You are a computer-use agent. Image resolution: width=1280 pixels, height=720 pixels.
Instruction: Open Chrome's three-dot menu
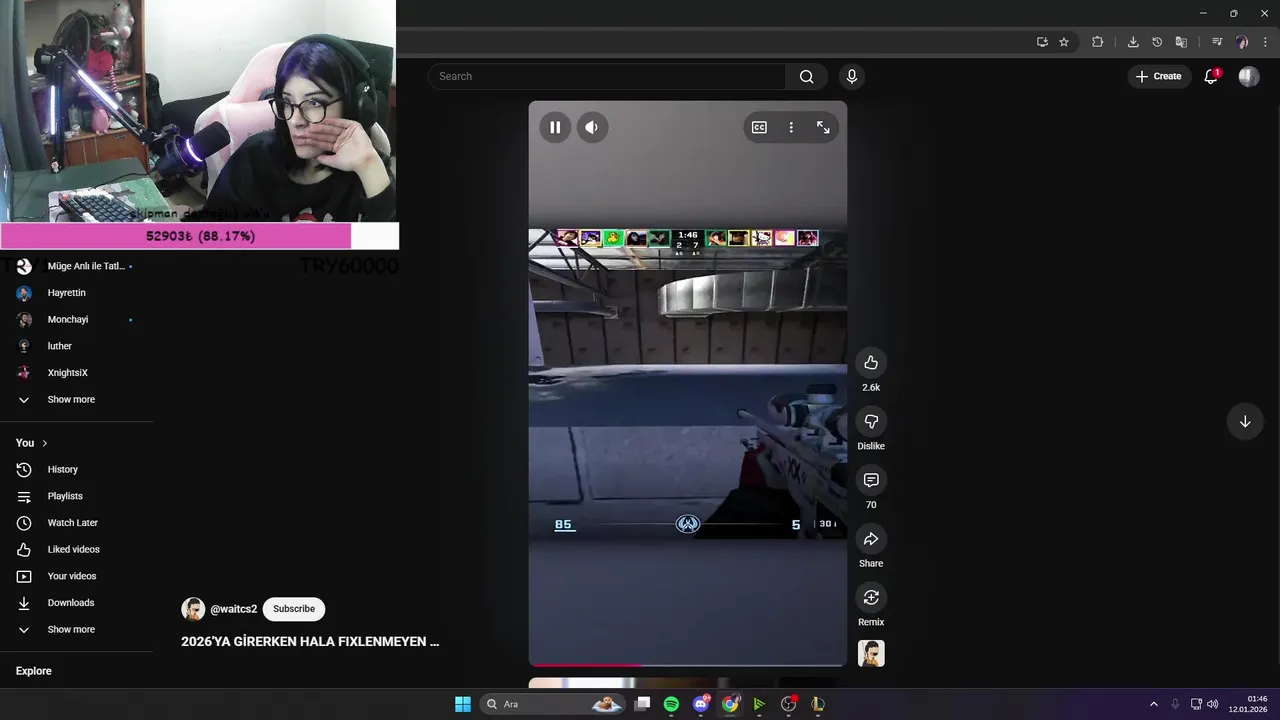pos(1266,42)
